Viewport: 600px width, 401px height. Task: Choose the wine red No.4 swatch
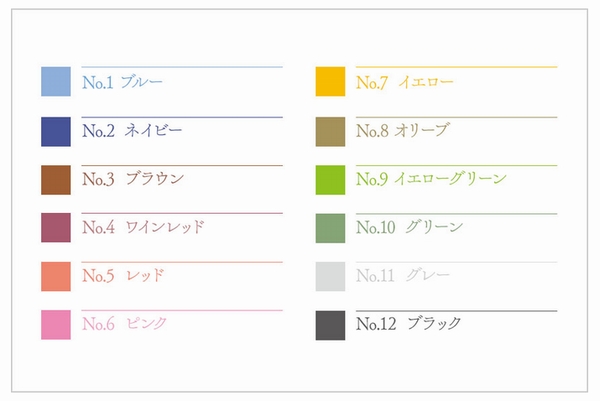click(x=55, y=228)
